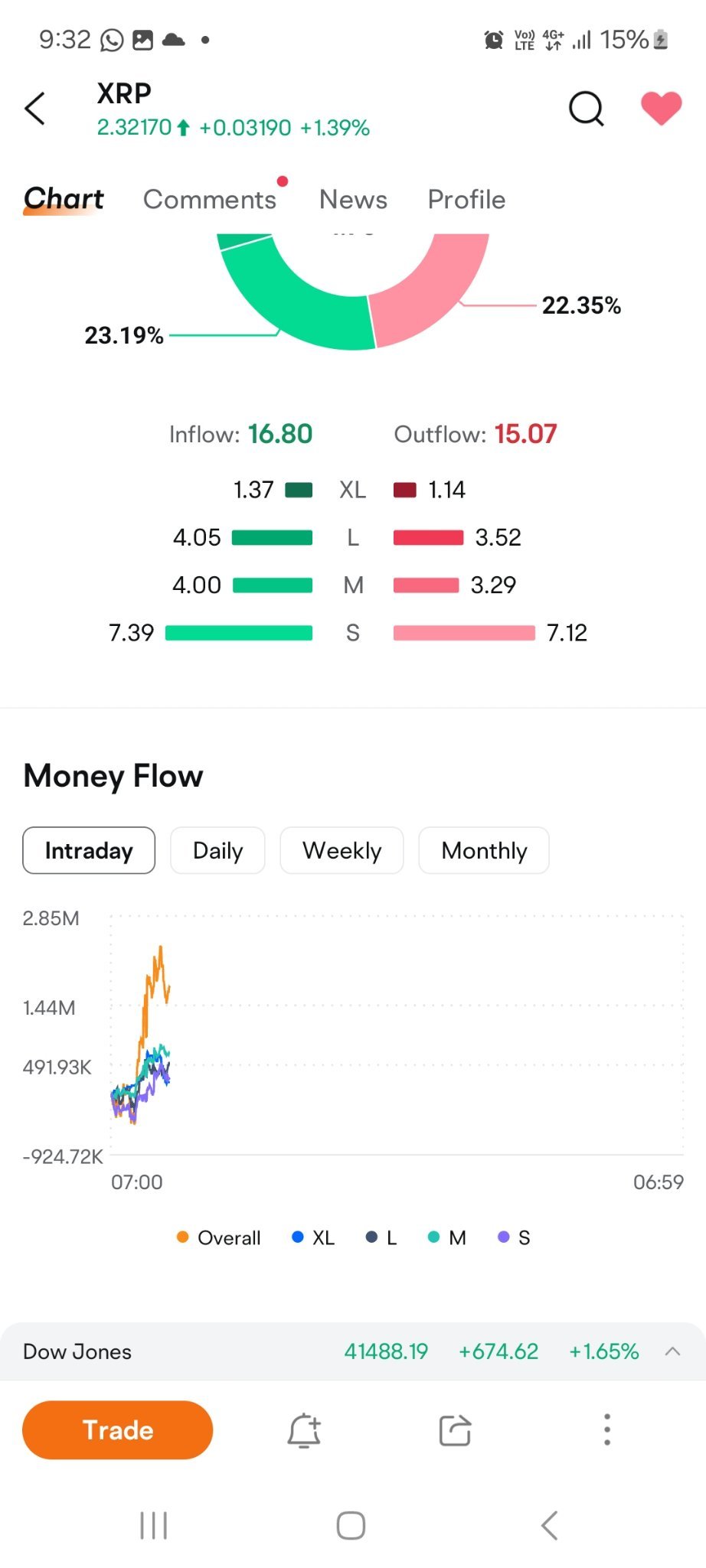Viewport: 706px width, 1568px height.
Task: Open more options three-dot menu
Action: coord(607,1429)
